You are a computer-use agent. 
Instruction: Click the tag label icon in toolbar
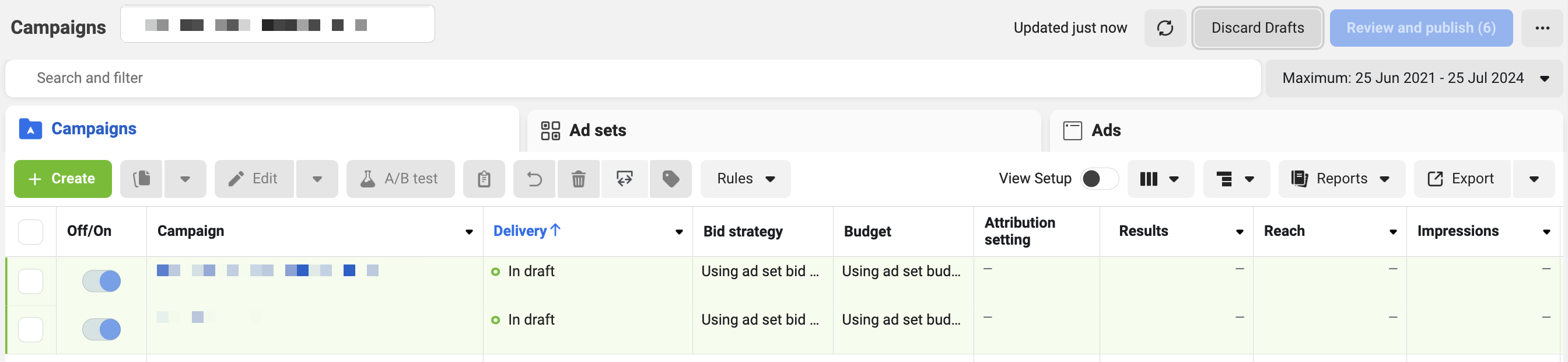pos(670,179)
